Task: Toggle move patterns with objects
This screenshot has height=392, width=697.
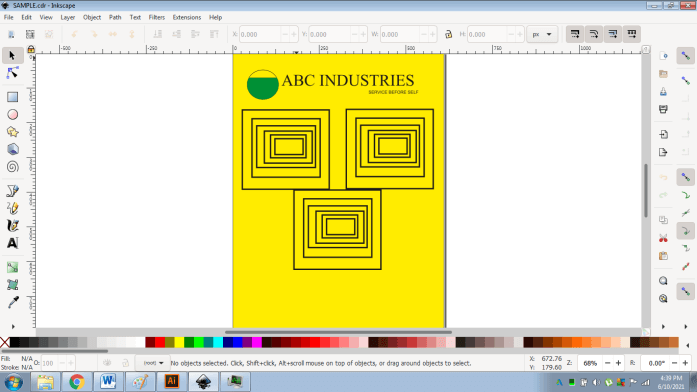Action: point(632,34)
